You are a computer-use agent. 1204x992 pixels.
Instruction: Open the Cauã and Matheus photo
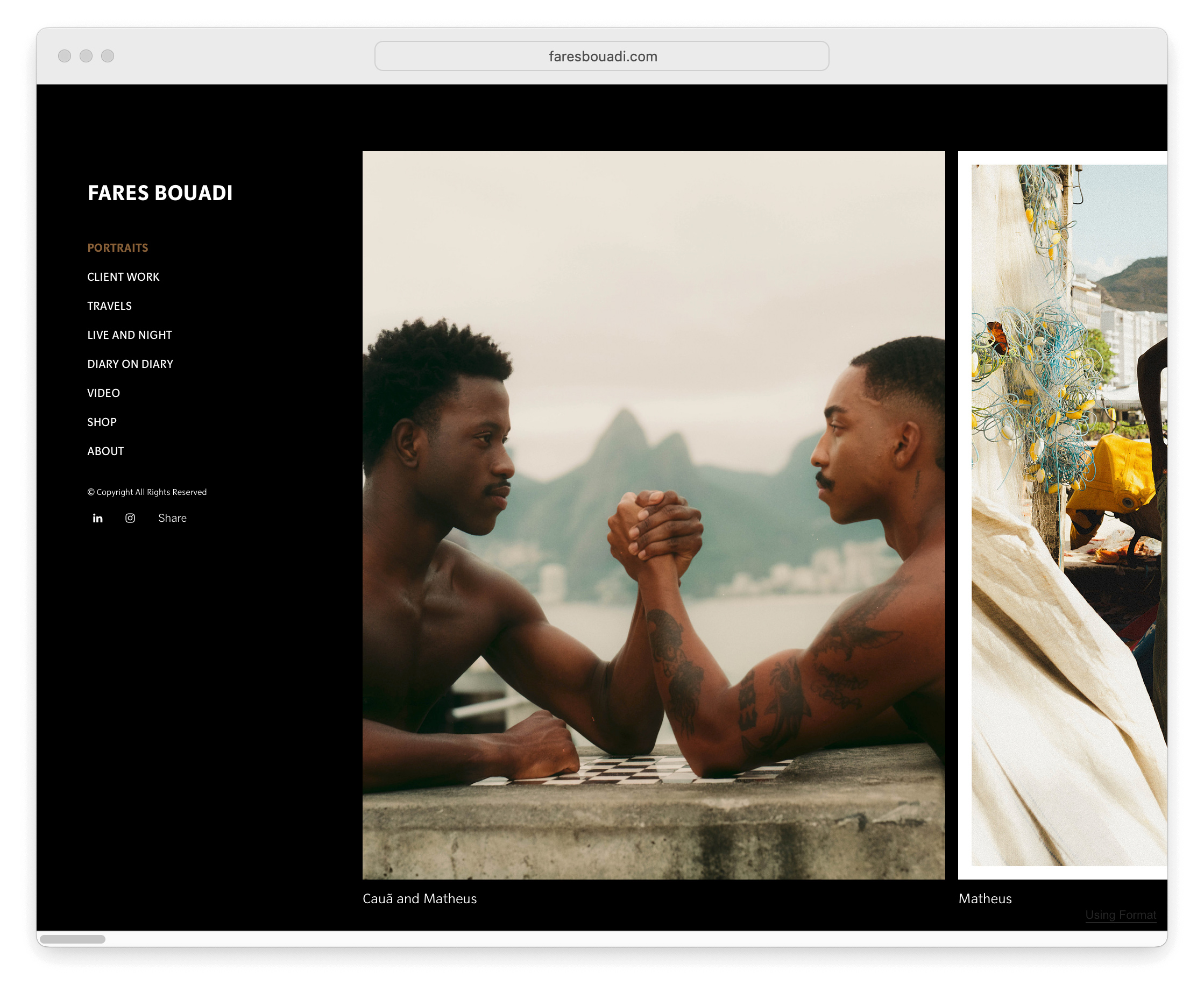click(x=653, y=514)
